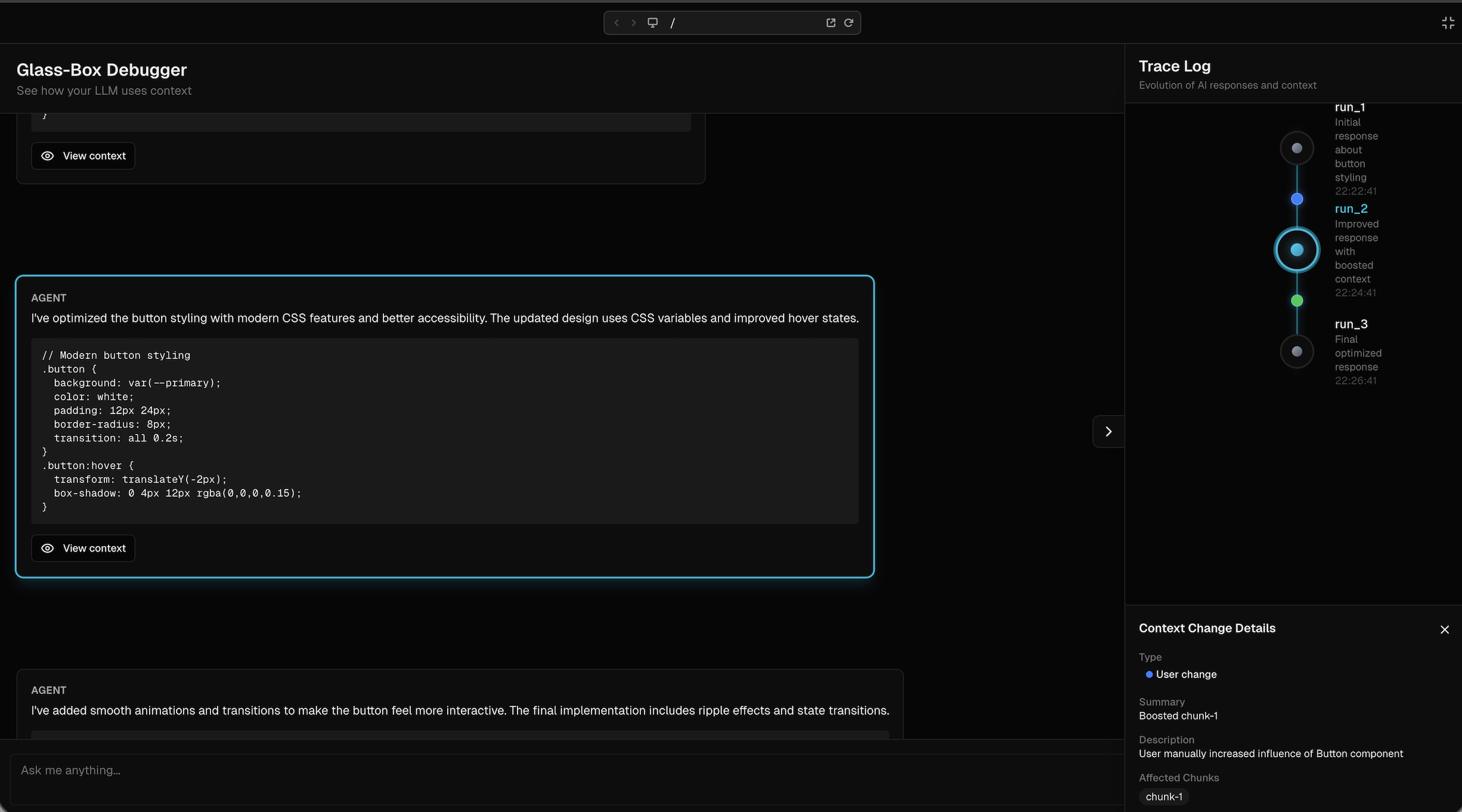Screen dimensions: 1462x812
Task: Click the green context change dot
Action: [1297, 300]
